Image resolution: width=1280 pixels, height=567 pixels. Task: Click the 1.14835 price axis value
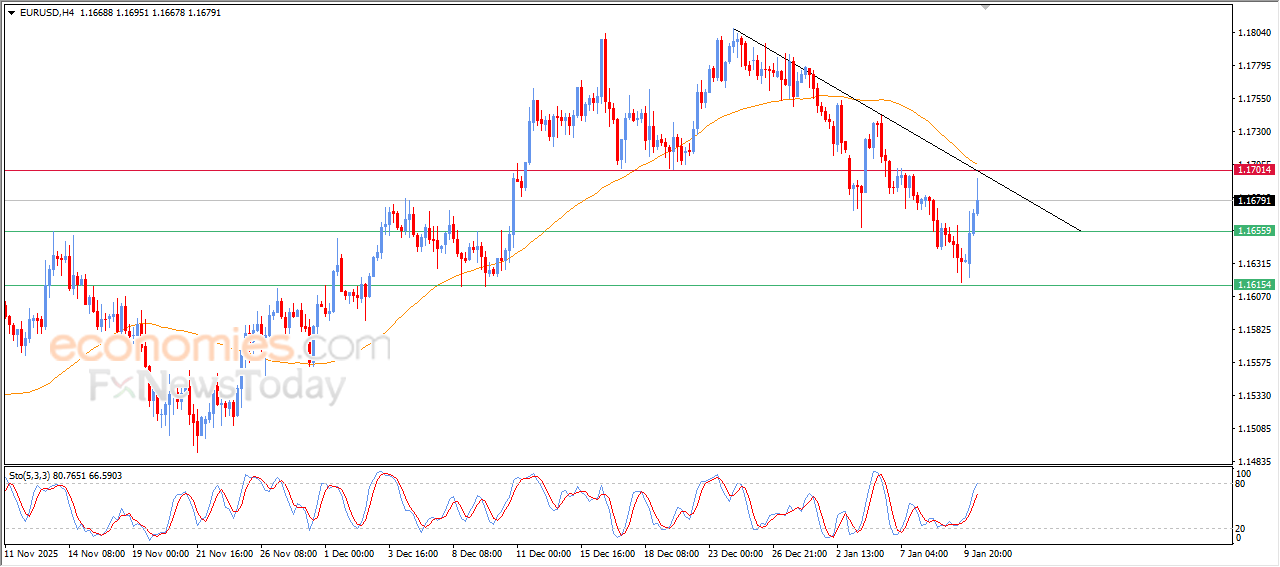click(x=1253, y=461)
